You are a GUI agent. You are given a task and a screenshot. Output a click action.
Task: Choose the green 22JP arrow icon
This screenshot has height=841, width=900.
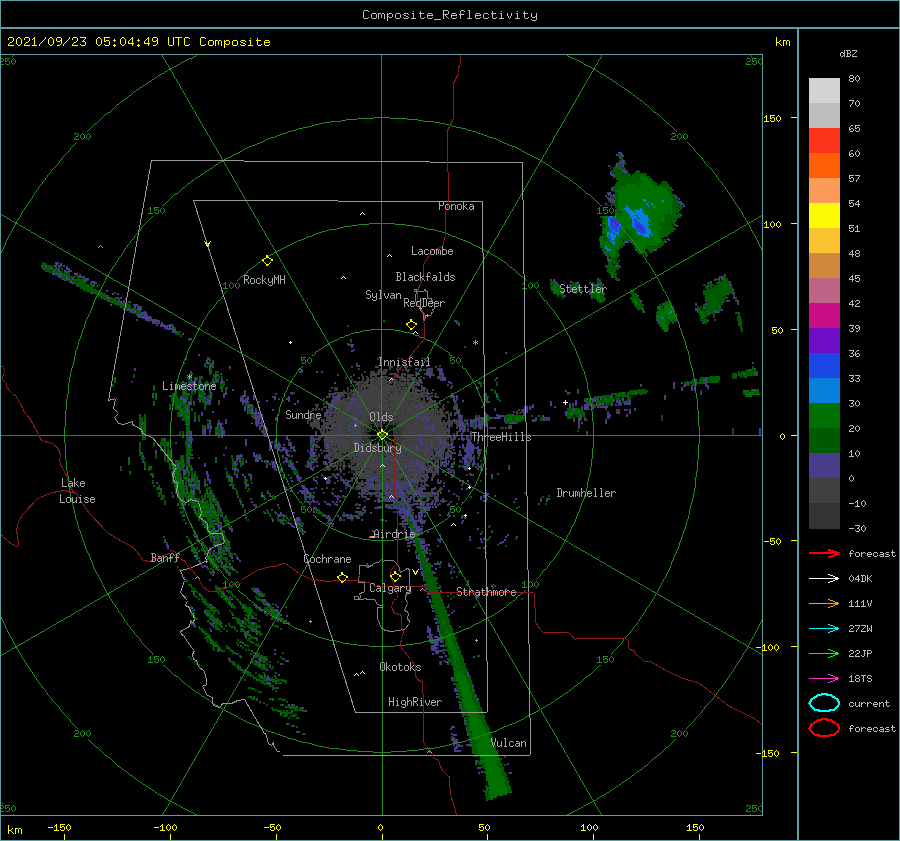[824, 653]
